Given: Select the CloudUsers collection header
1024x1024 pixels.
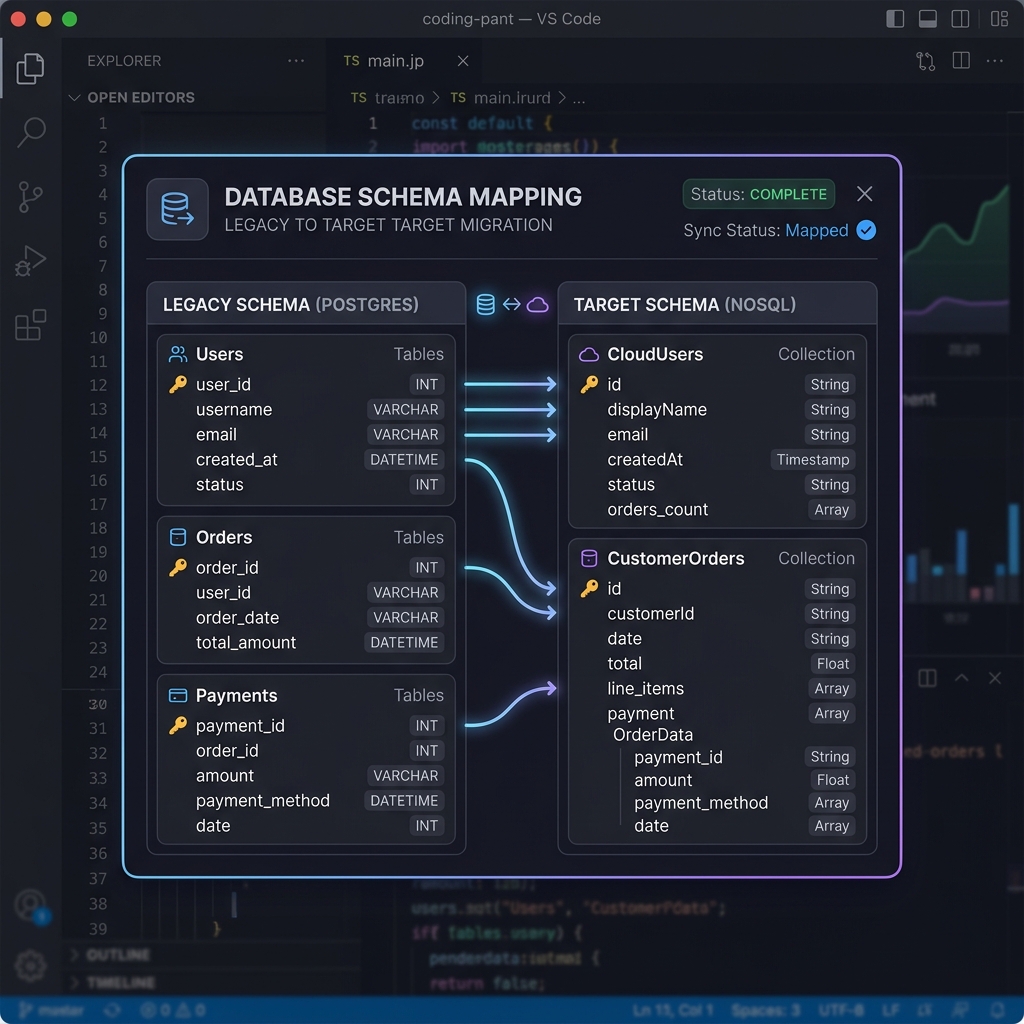Looking at the screenshot, I should point(717,354).
